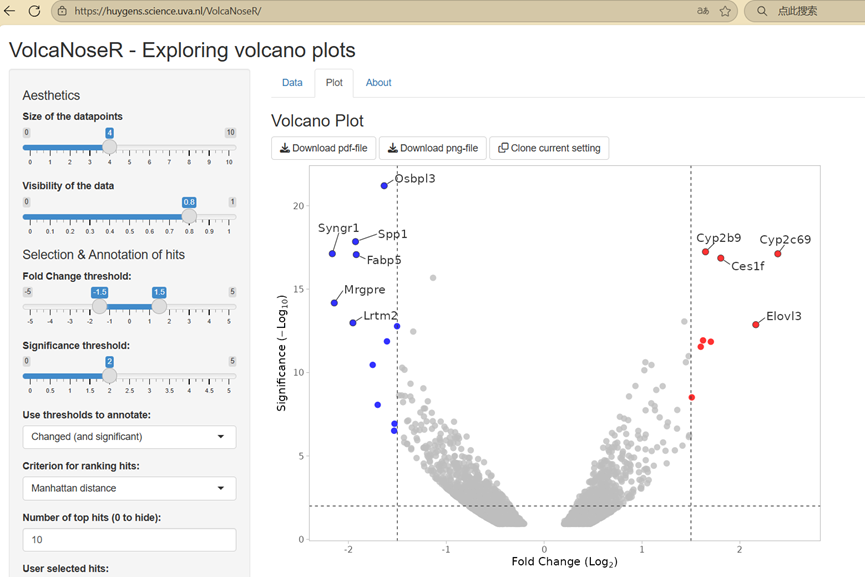Bookmark page with the star icon
The image size is (865, 577).
[725, 11]
